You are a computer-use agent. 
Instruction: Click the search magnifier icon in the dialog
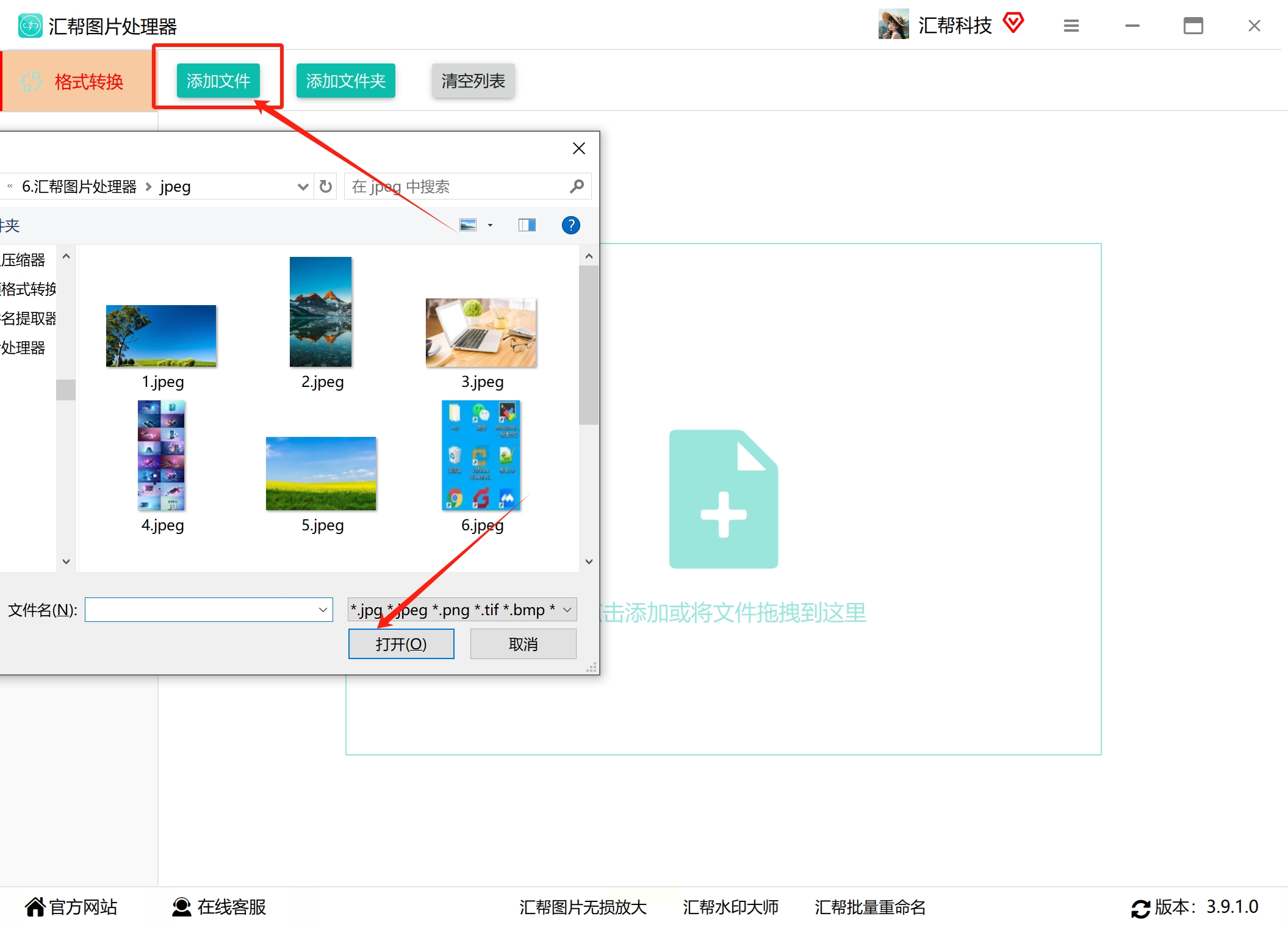tap(577, 186)
